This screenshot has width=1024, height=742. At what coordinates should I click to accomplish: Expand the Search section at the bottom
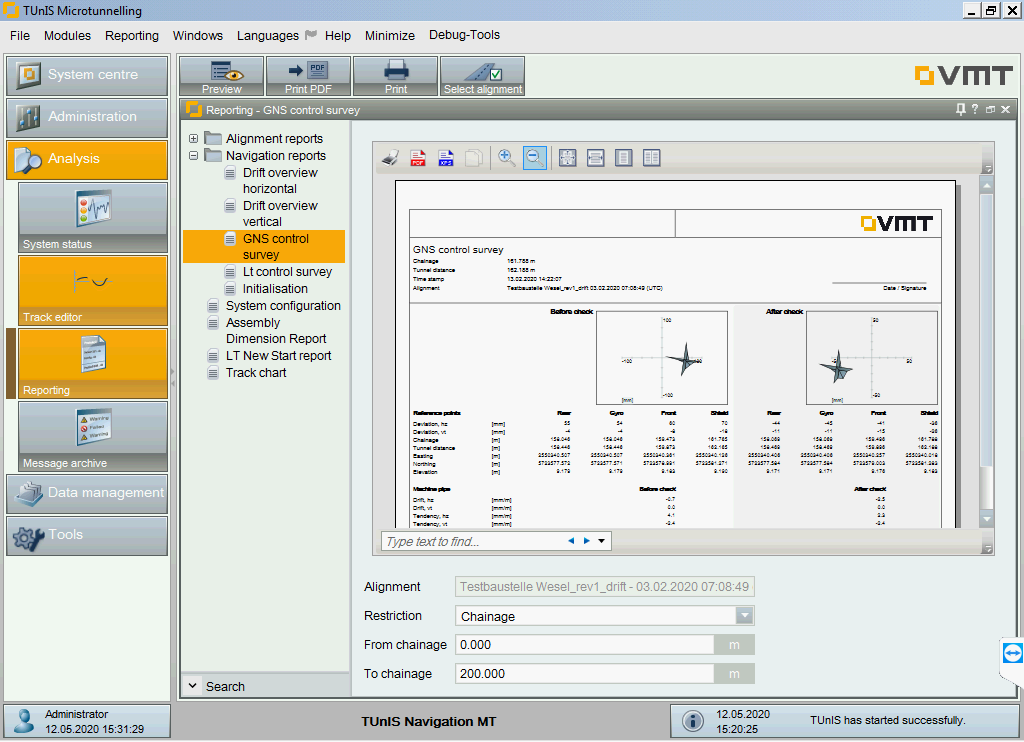193,686
